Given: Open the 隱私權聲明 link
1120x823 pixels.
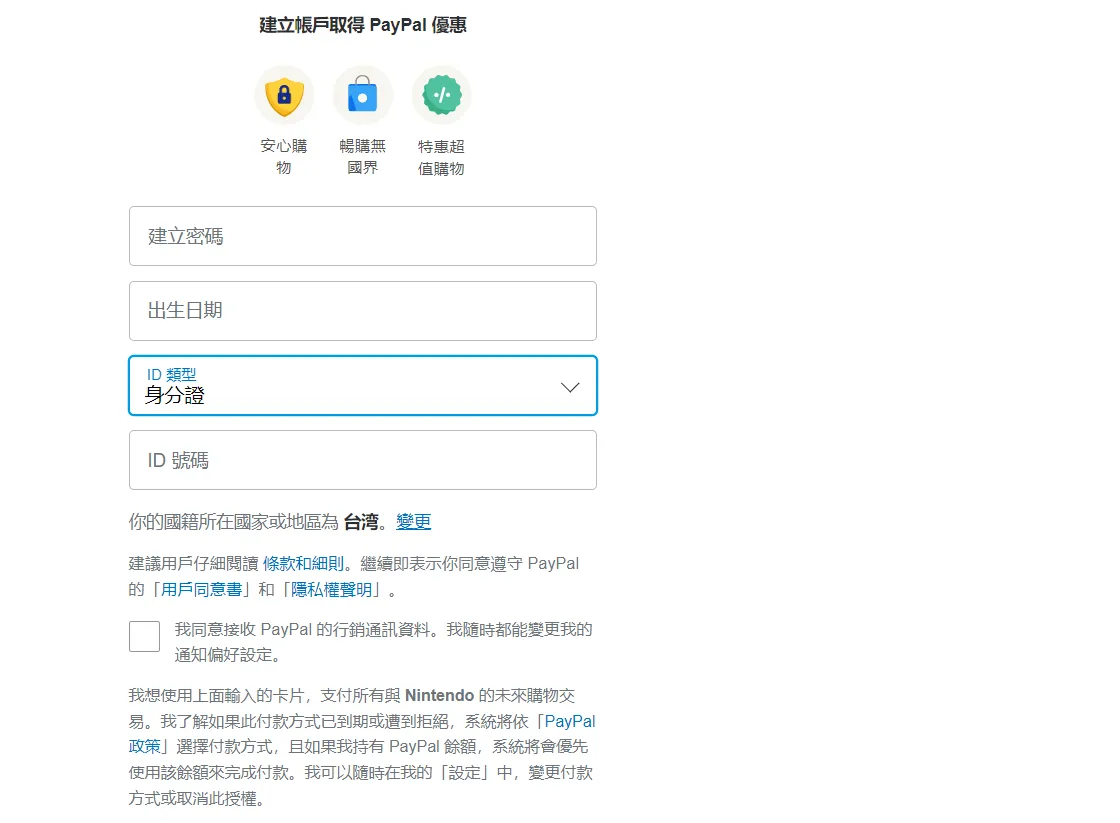Looking at the screenshot, I should point(335,590).
